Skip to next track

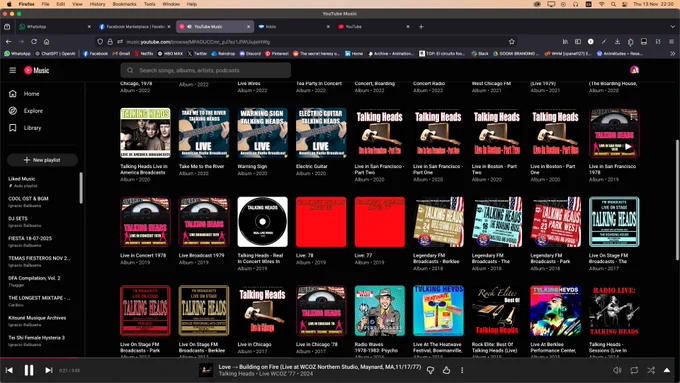point(49,370)
